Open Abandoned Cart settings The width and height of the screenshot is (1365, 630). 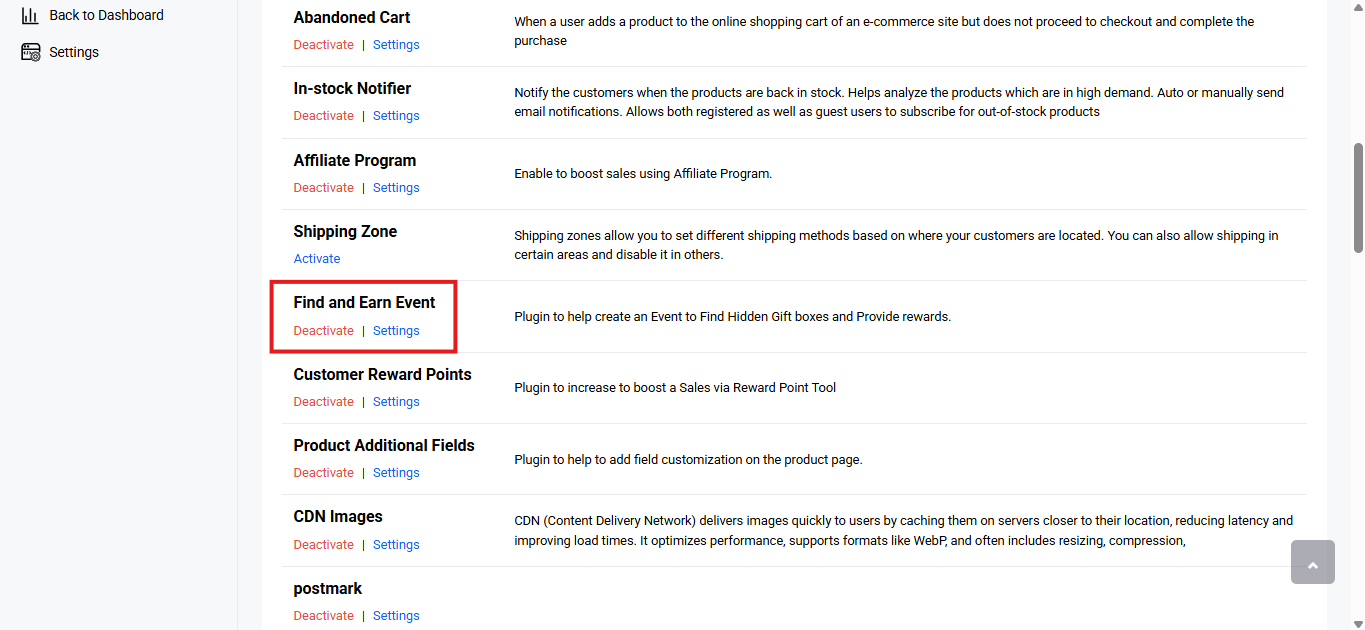(x=396, y=45)
